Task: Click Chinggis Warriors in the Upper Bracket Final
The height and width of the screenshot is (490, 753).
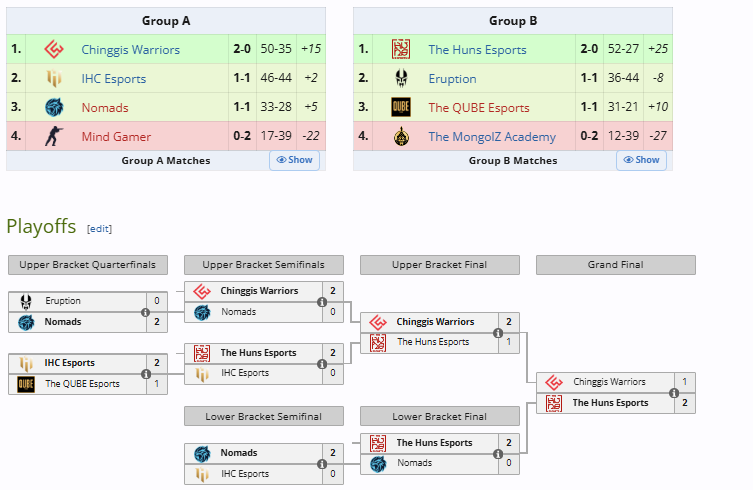Action: 435,322
